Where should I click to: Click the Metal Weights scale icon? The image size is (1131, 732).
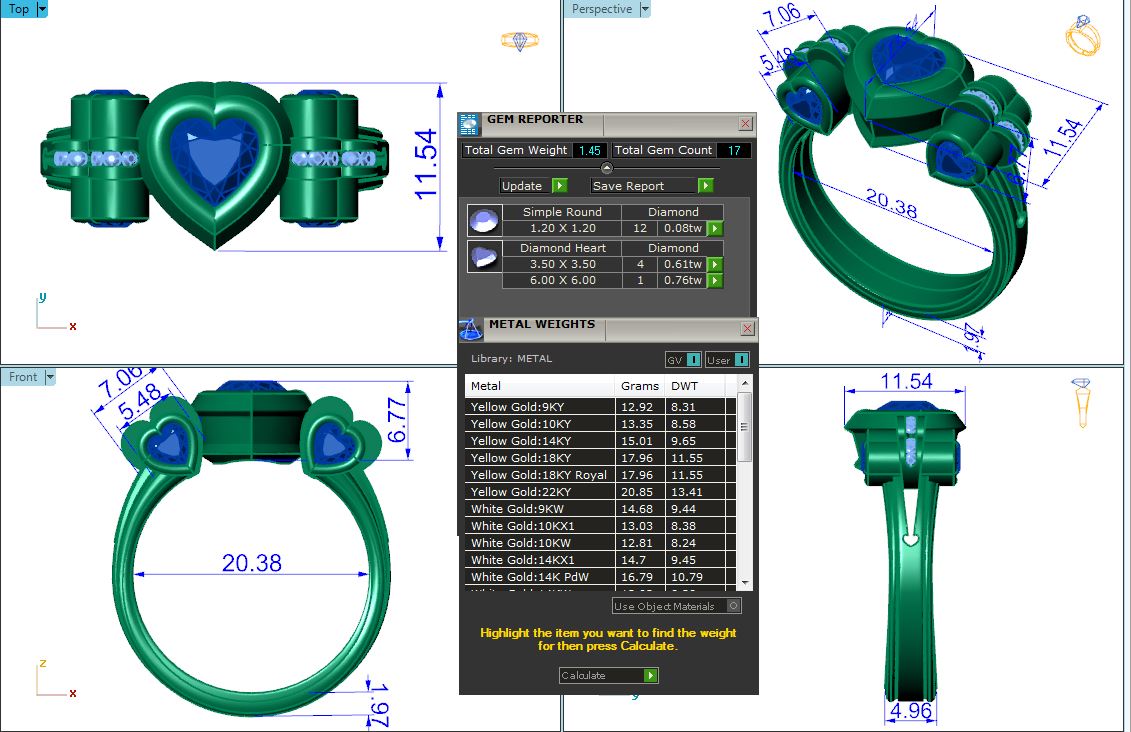coord(470,330)
